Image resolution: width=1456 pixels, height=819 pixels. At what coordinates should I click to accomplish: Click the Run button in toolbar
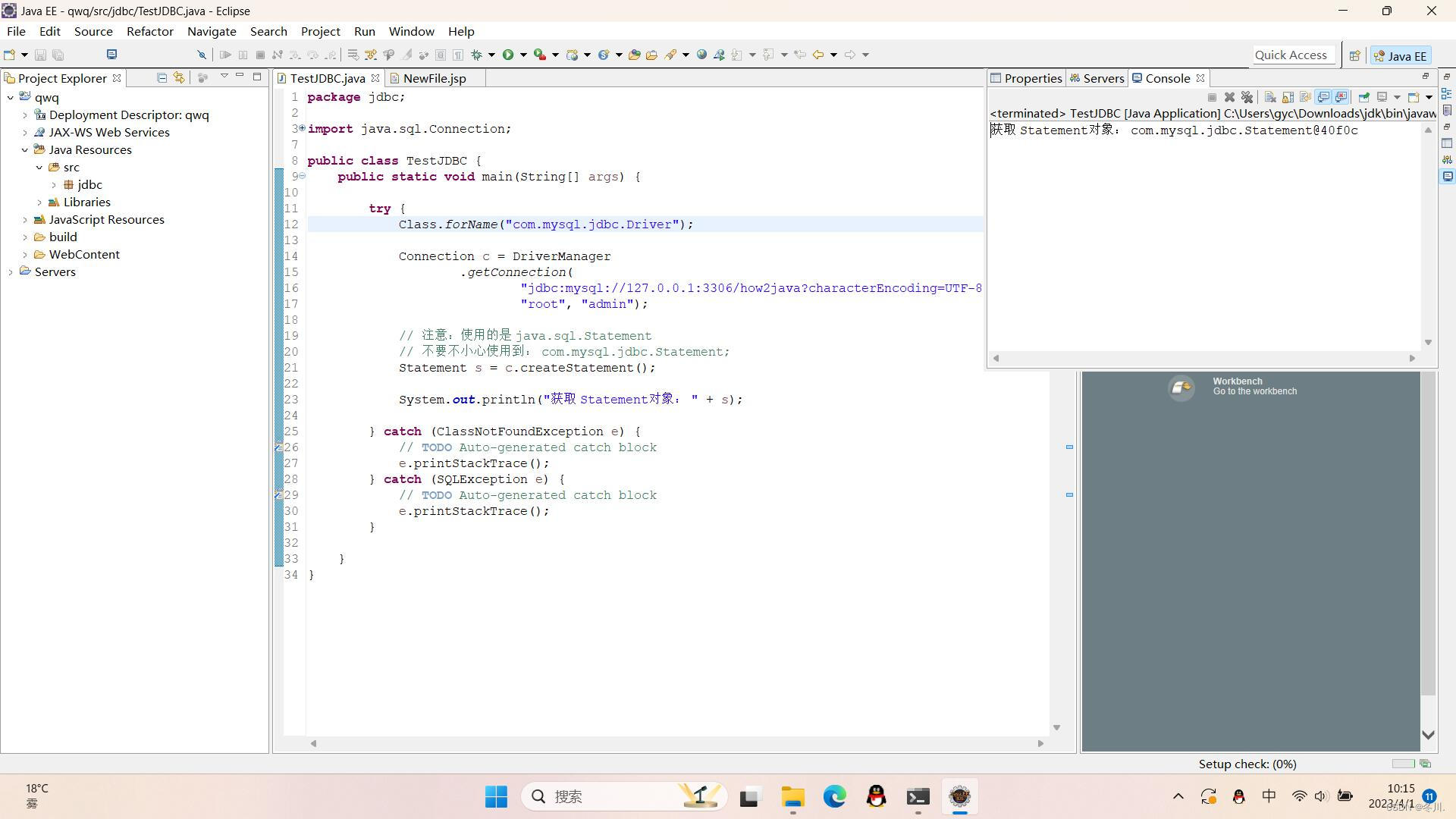pyautogui.click(x=509, y=54)
